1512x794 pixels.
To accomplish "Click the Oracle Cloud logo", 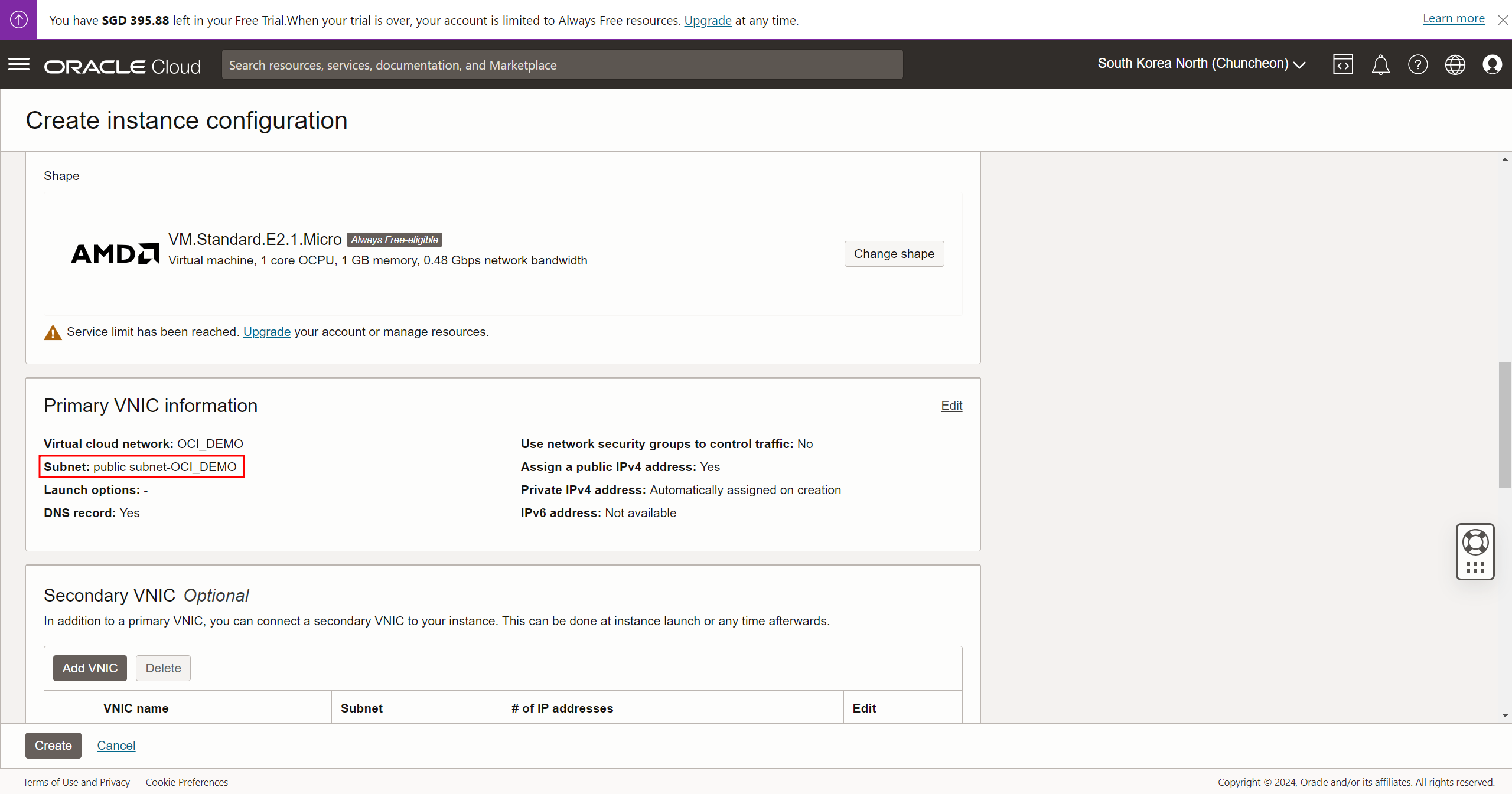I will coord(122,66).
